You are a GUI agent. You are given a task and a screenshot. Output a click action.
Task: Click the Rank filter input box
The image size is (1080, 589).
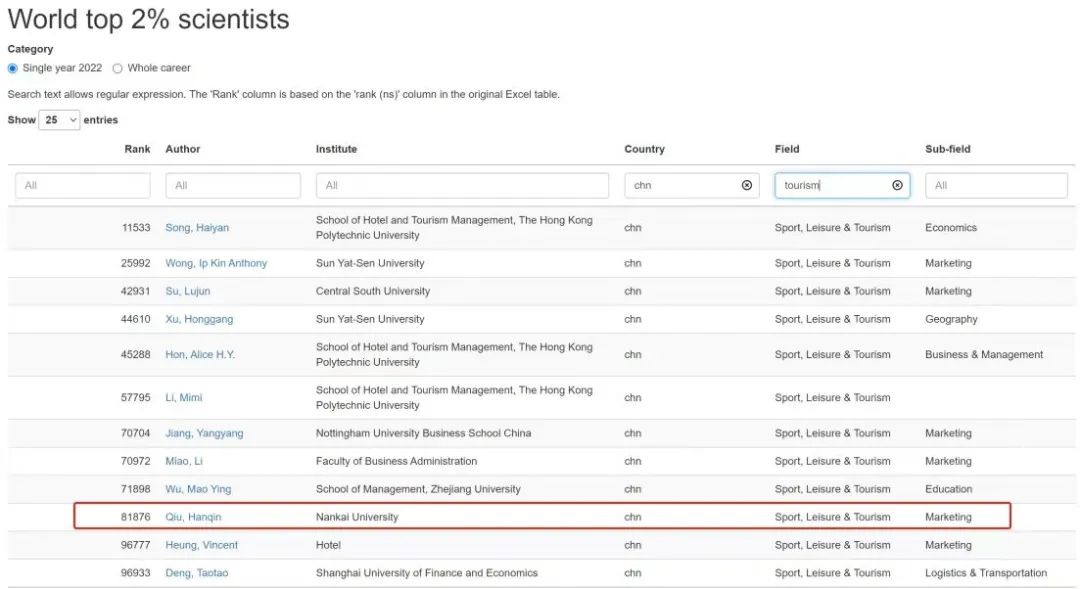pyautogui.click(x=82, y=185)
